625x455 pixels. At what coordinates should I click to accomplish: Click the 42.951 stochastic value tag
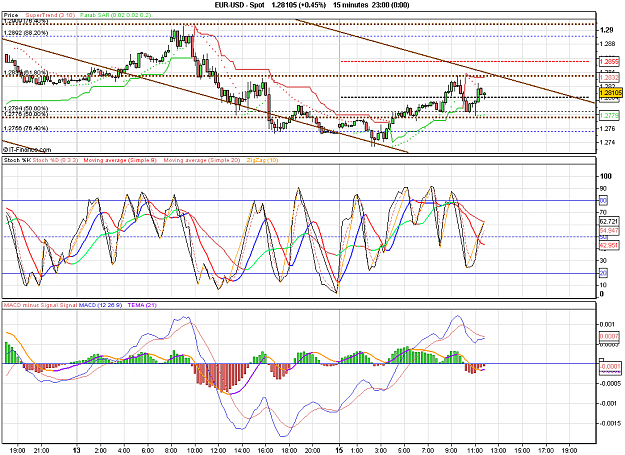click(x=609, y=245)
